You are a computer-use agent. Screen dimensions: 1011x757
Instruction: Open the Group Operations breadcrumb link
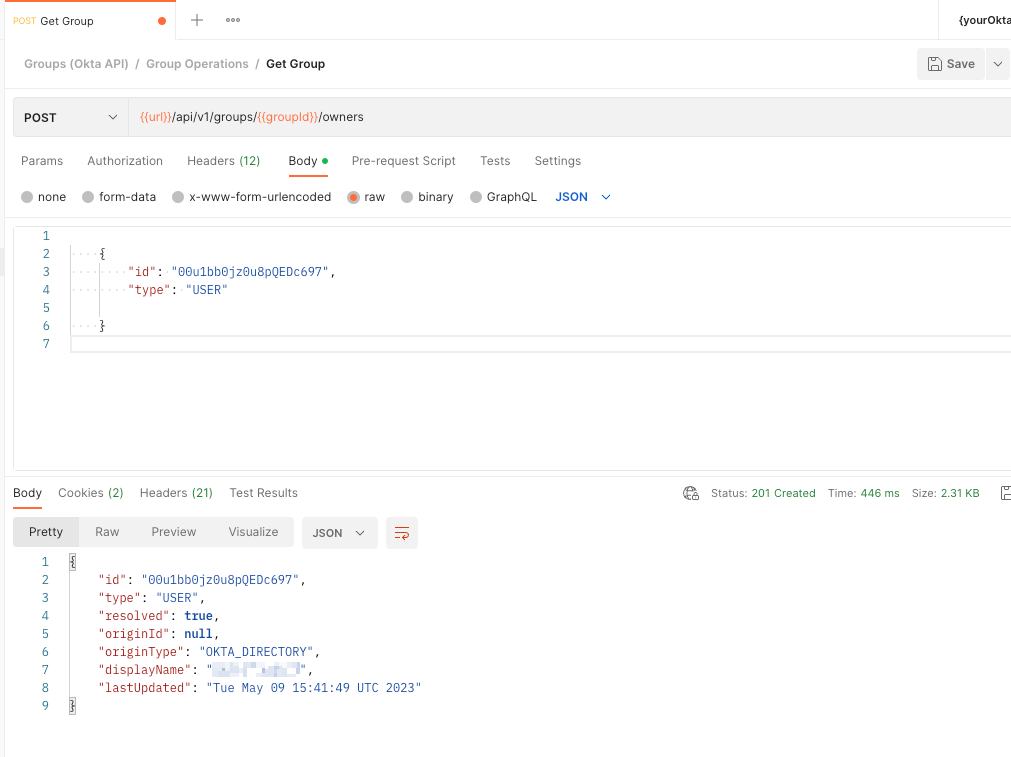tap(197, 63)
